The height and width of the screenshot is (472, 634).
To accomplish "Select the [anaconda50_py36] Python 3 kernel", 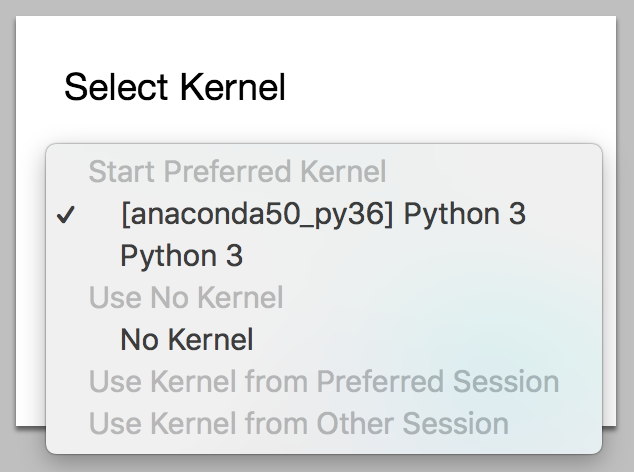I will [x=322, y=214].
